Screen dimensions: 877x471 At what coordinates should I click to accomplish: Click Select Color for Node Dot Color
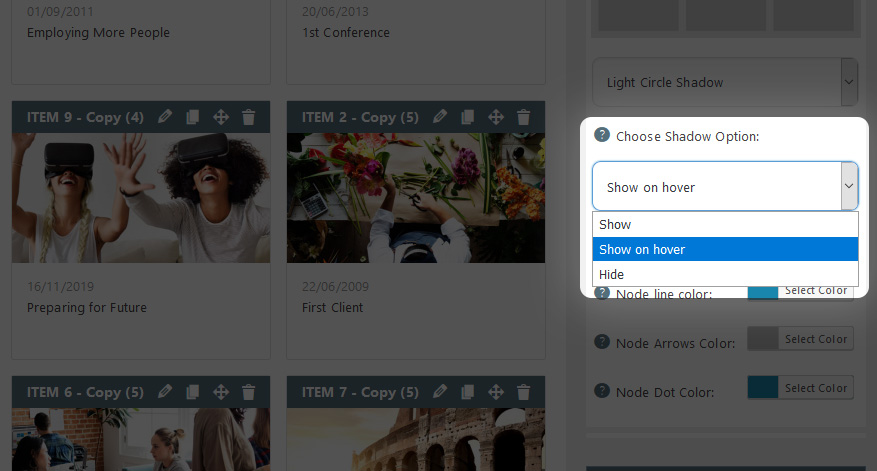pos(815,388)
